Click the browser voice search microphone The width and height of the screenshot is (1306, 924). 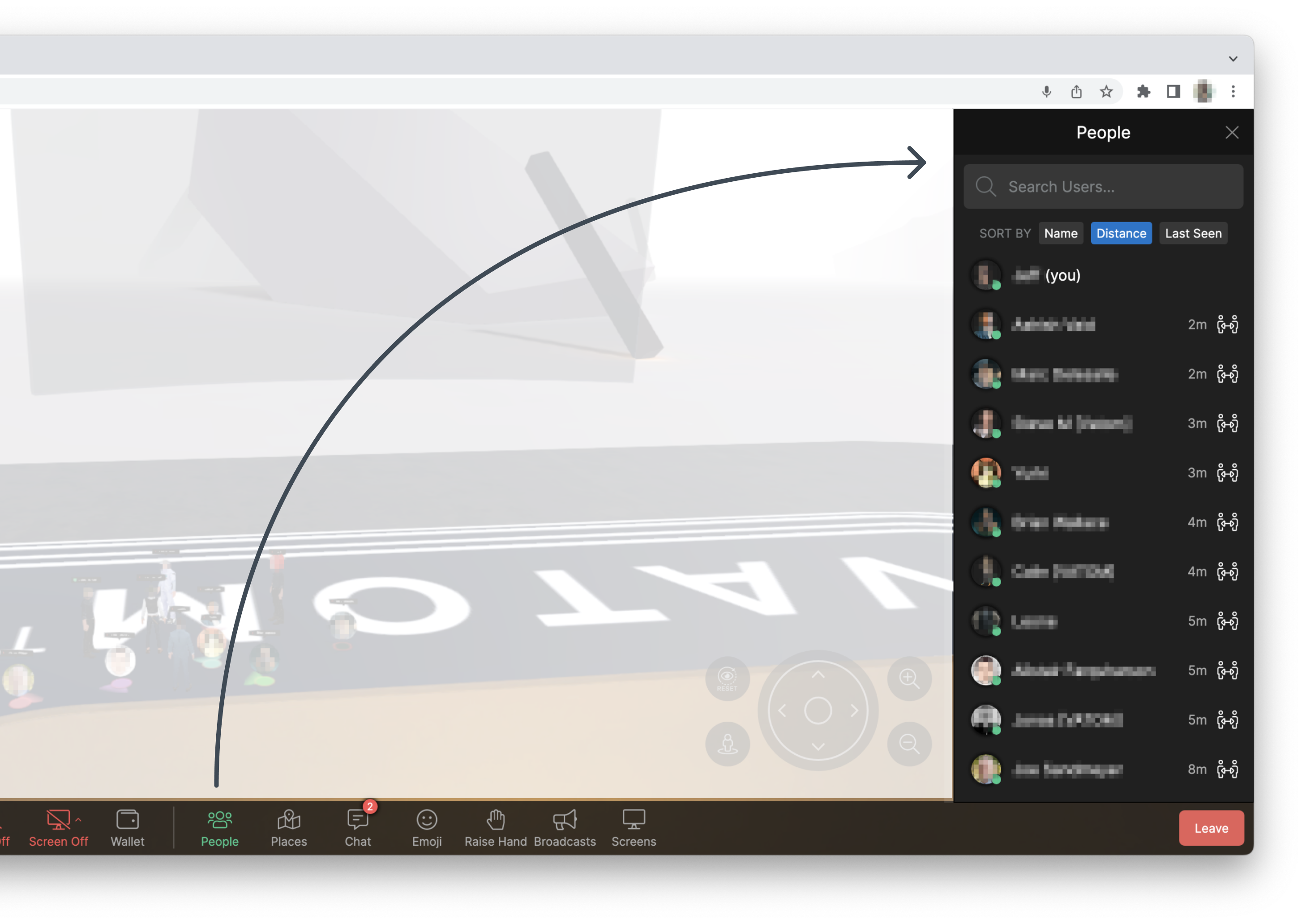tap(1046, 92)
